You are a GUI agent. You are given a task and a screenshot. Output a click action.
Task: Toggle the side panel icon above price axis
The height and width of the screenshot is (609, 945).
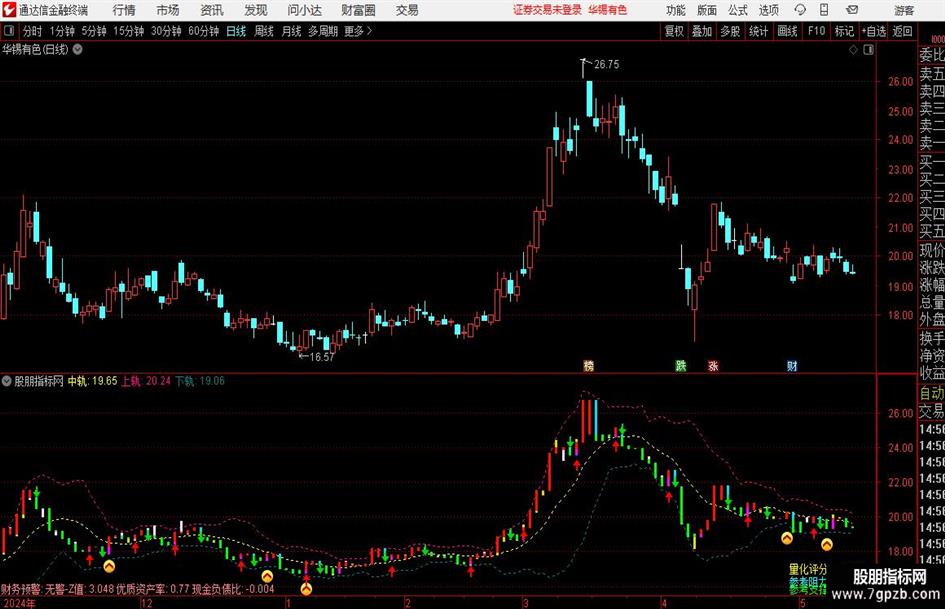pyautogui.click(x=868, y=50)
